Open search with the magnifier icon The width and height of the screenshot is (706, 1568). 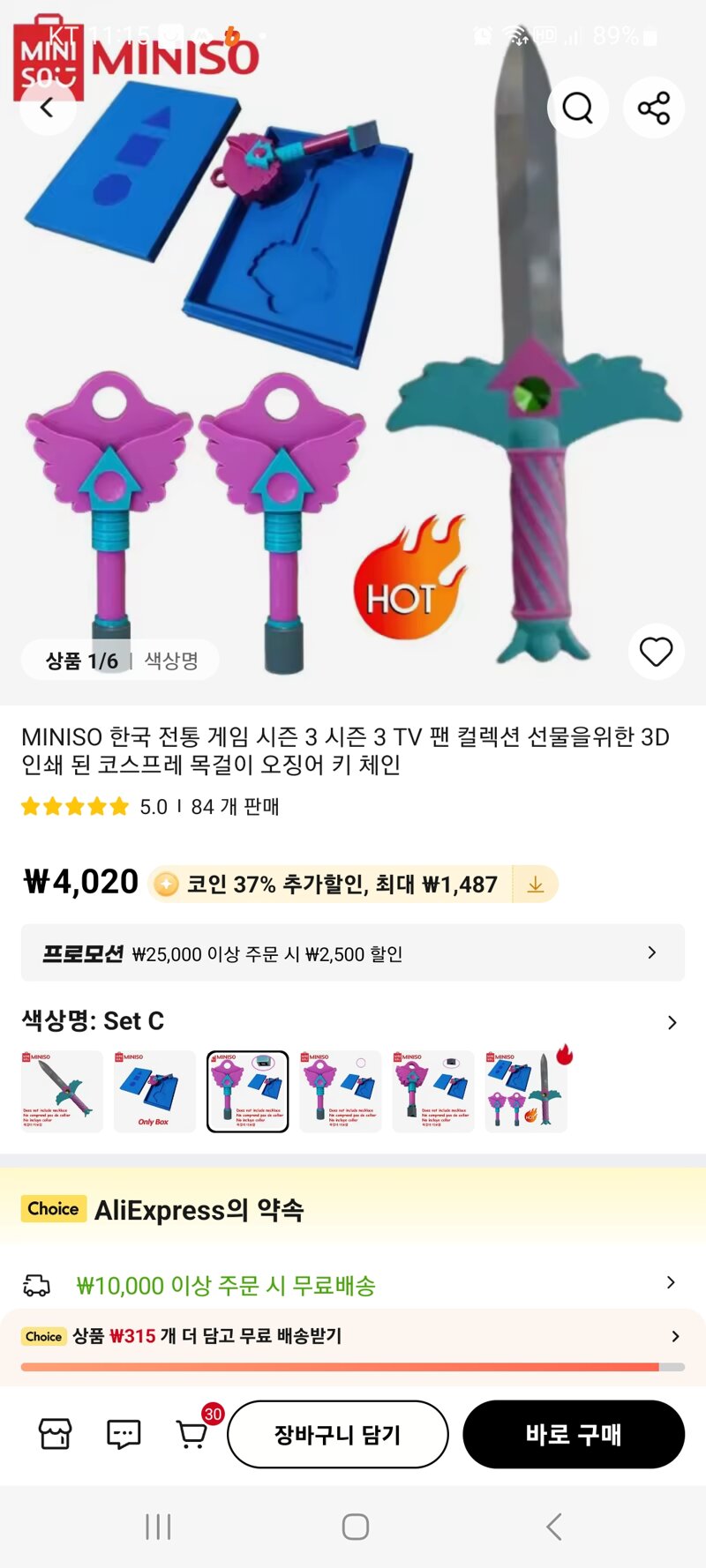[578, 108]
